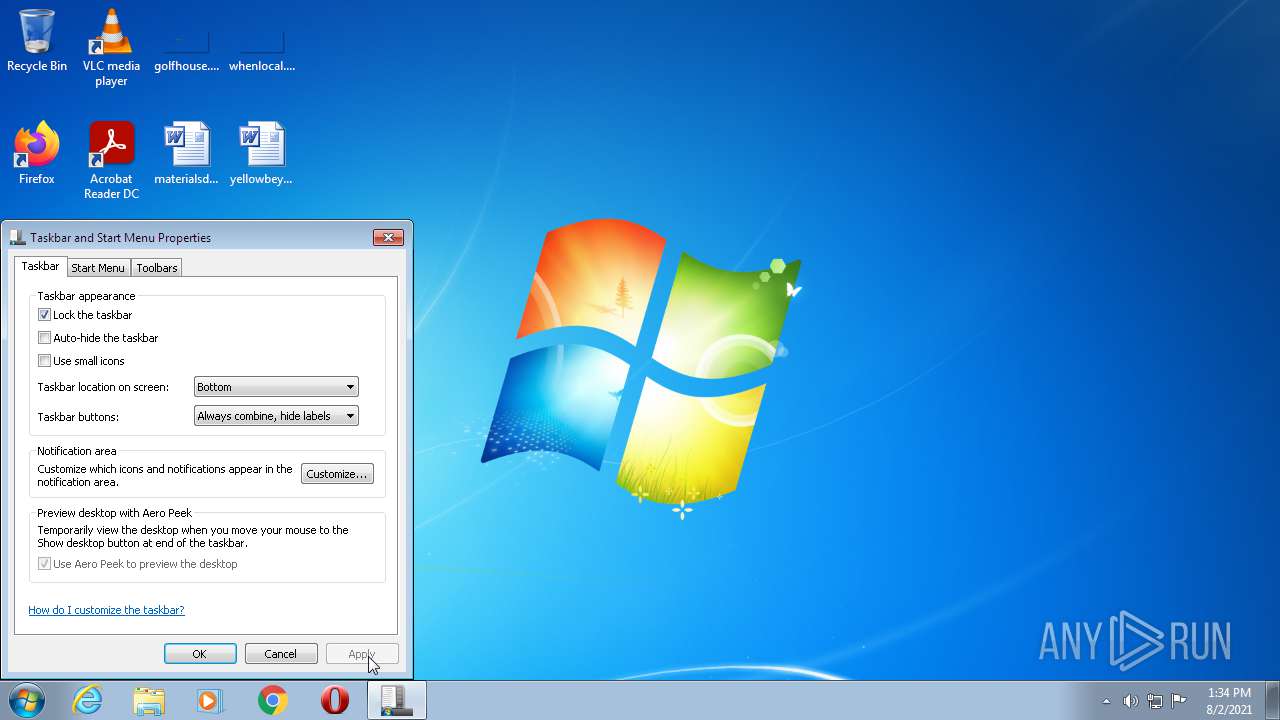
Task: Open the volume speaker tray icon
Action: coord(1130,701)
